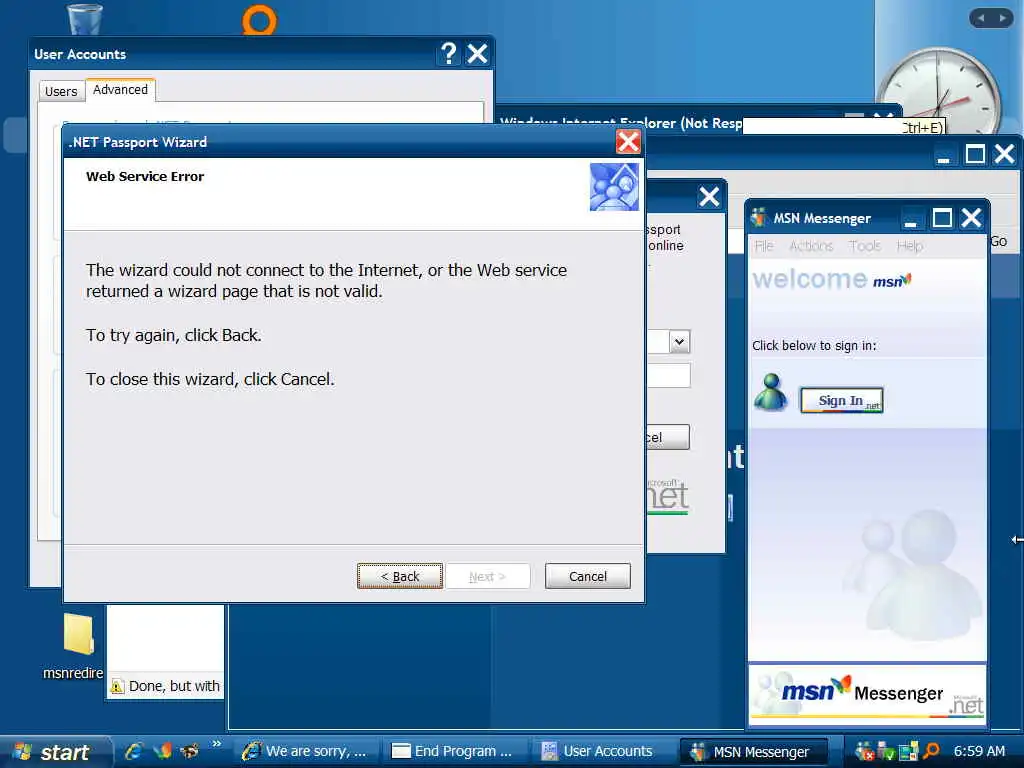Viewport: 1024px width, 768px height.
Task: Open the Tools menu in MSN Messenger
Action: pyautogui.click(x=865, y=246)
